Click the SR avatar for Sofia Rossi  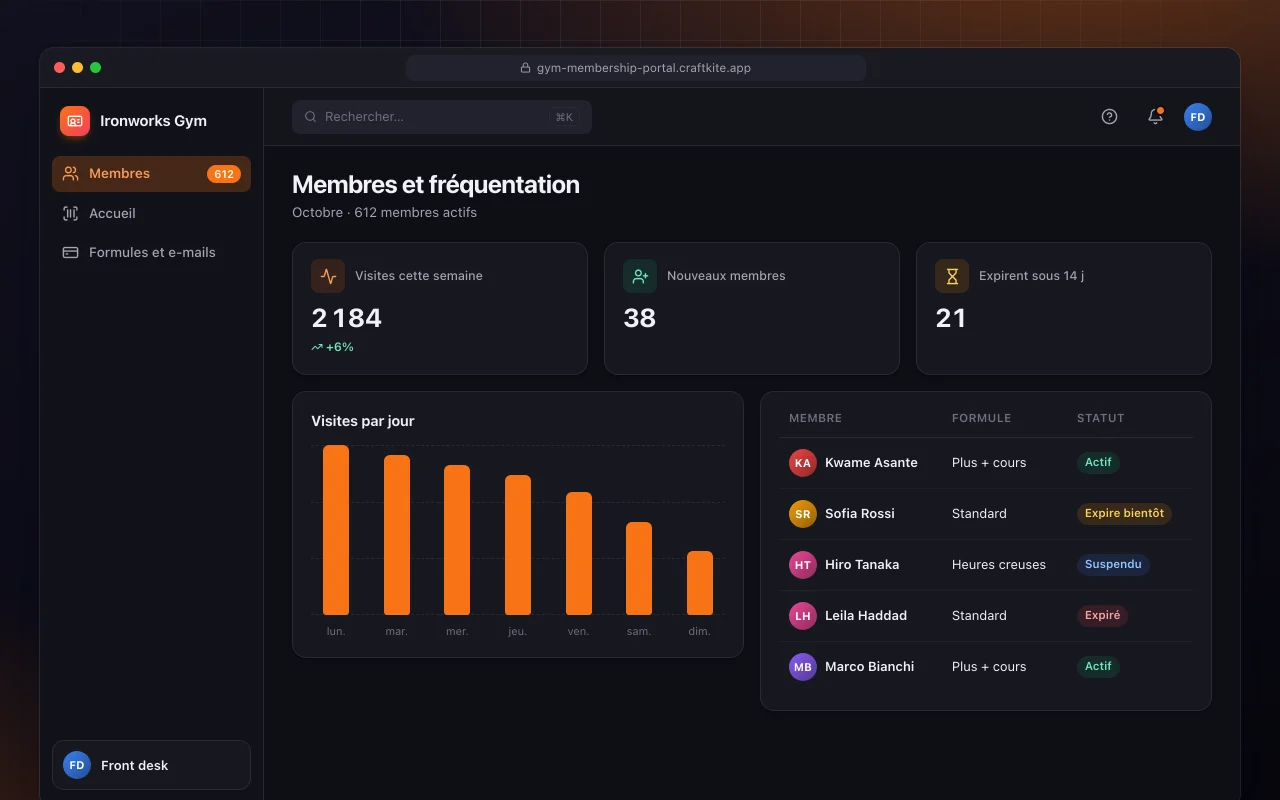click(803, 514)
